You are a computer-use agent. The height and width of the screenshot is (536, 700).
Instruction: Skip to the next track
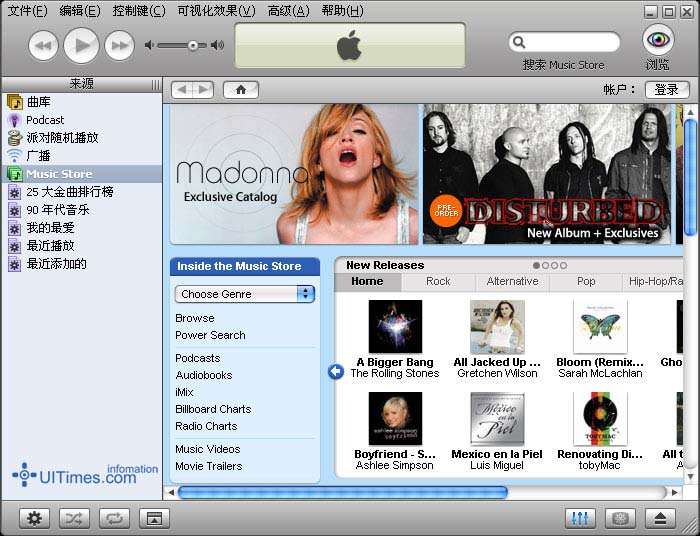(119, 45)
